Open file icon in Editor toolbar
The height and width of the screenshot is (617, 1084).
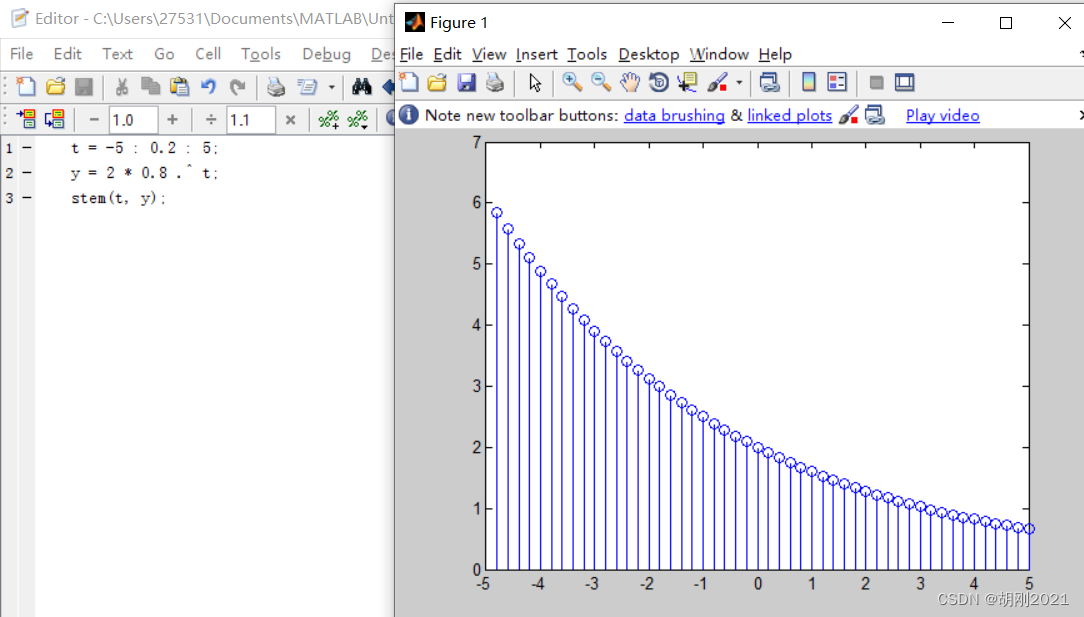pyautogui.click(x=55, y=86)
